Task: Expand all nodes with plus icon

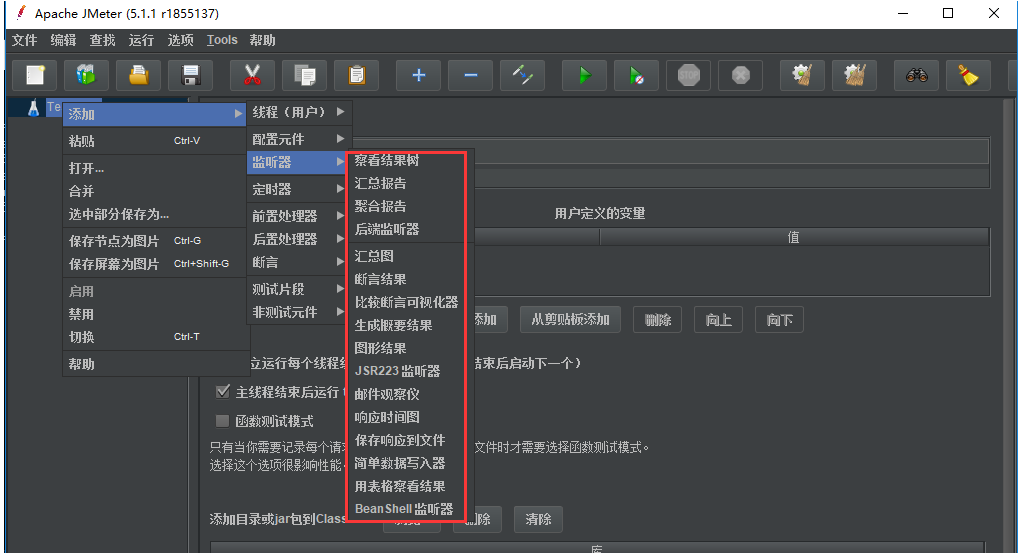Action: coord(419,75)
